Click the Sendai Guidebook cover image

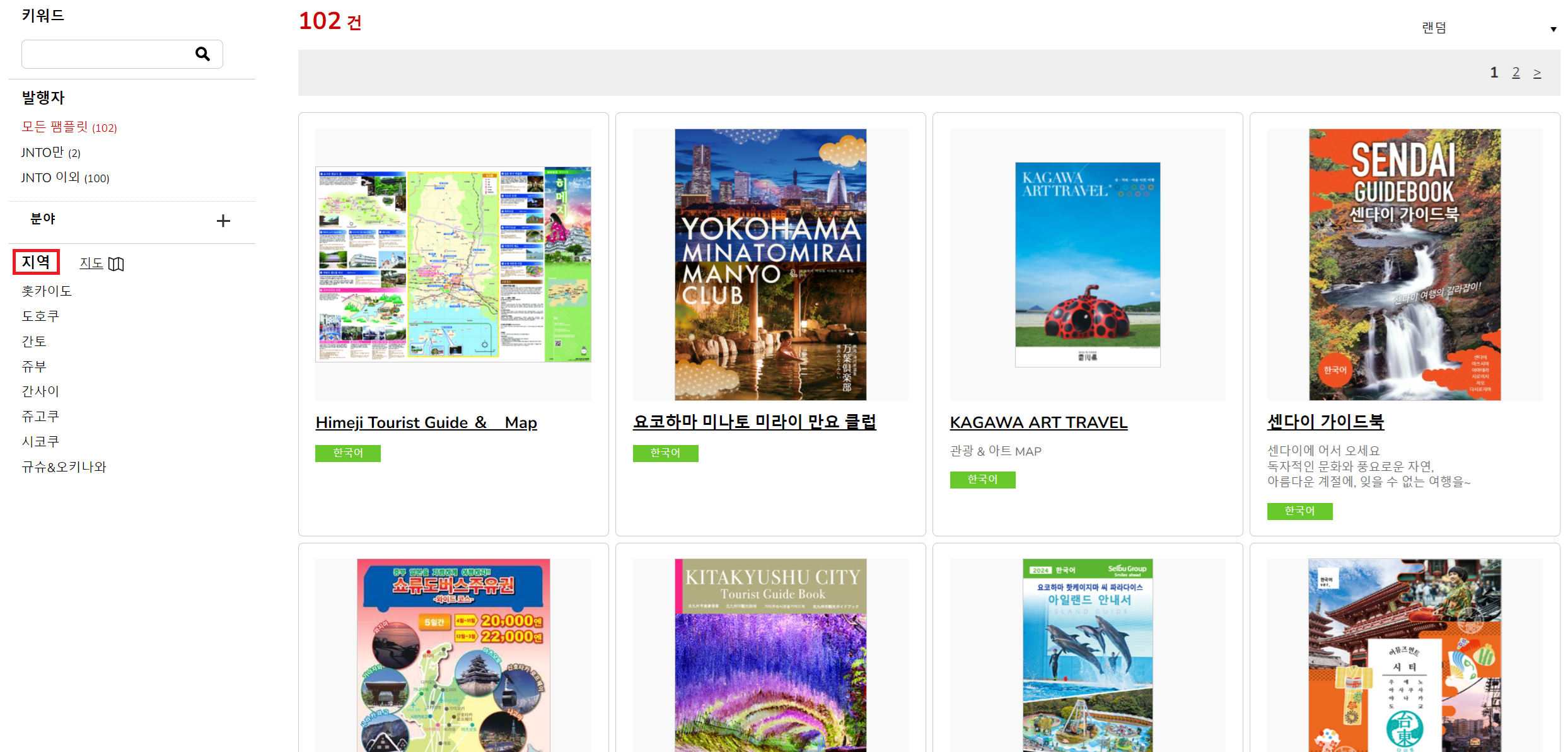[x=1404, y=265]
